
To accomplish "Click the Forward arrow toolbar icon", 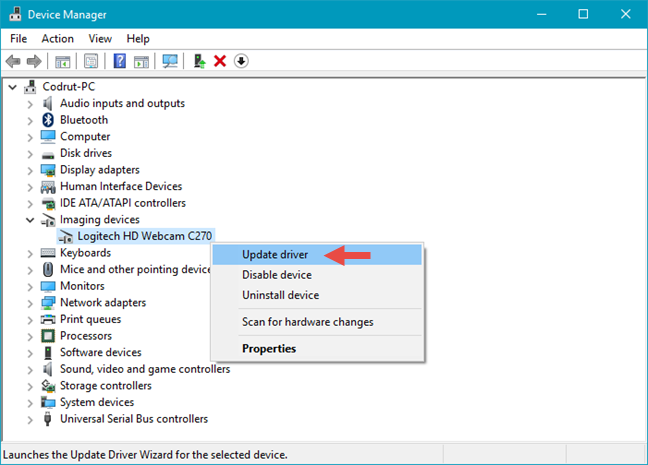I will click(x=34, y=62).
